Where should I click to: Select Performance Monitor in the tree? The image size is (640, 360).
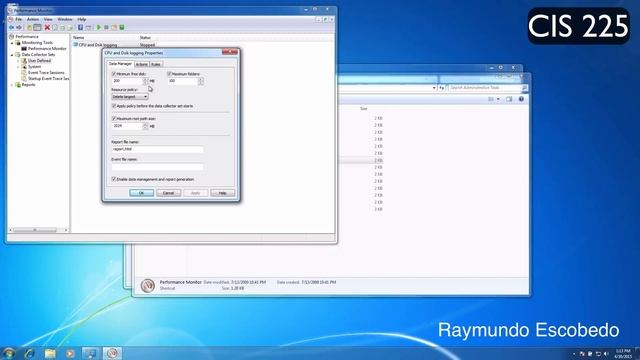click(x=47, y=49)
